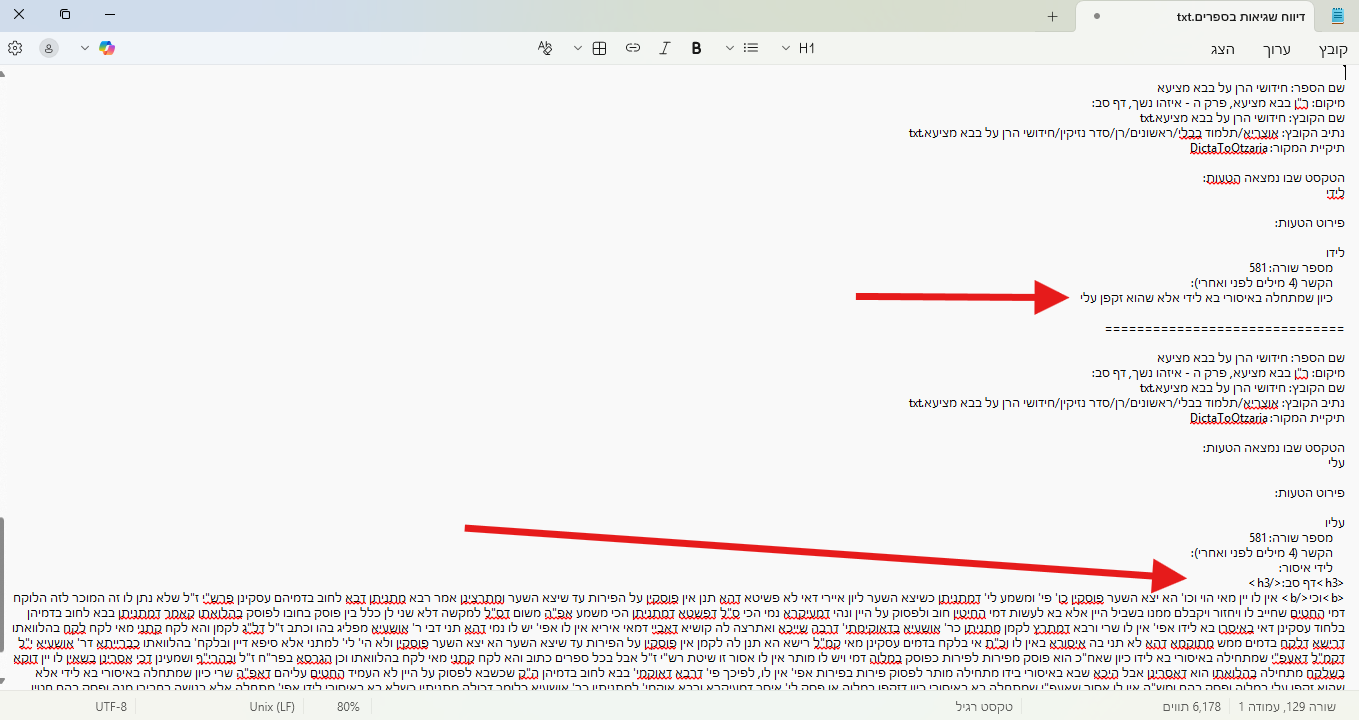Expand the Copilot options chevron
1359x720 pixels.
(84, 48)
